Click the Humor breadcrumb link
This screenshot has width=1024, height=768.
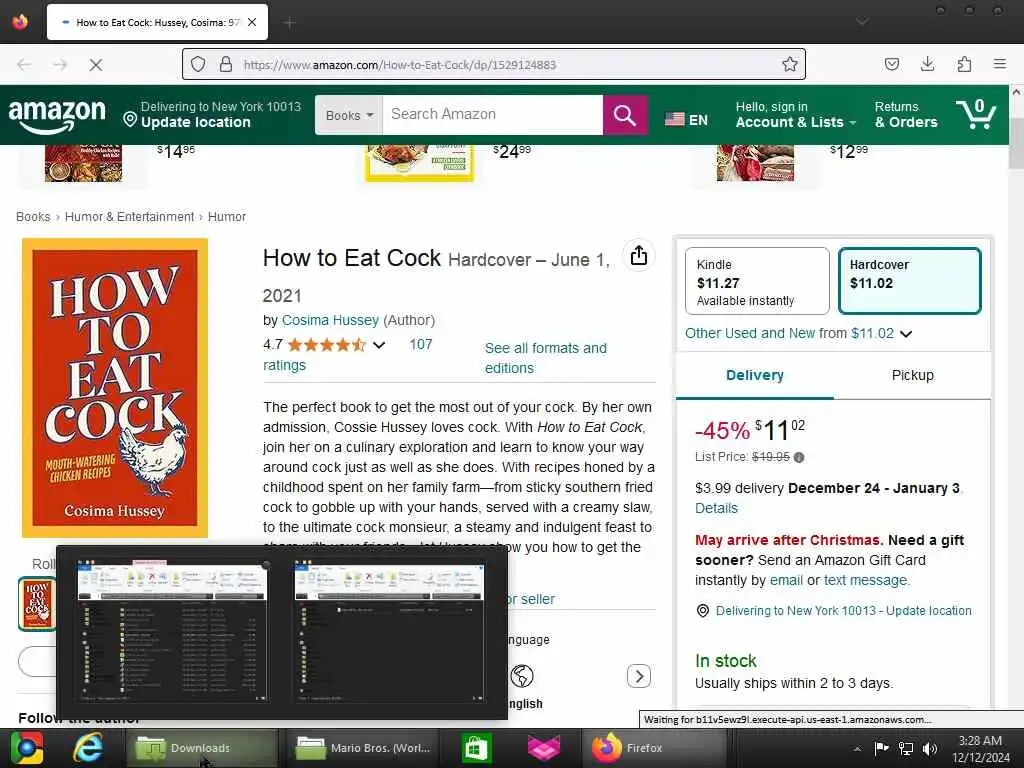click(227, 217)
